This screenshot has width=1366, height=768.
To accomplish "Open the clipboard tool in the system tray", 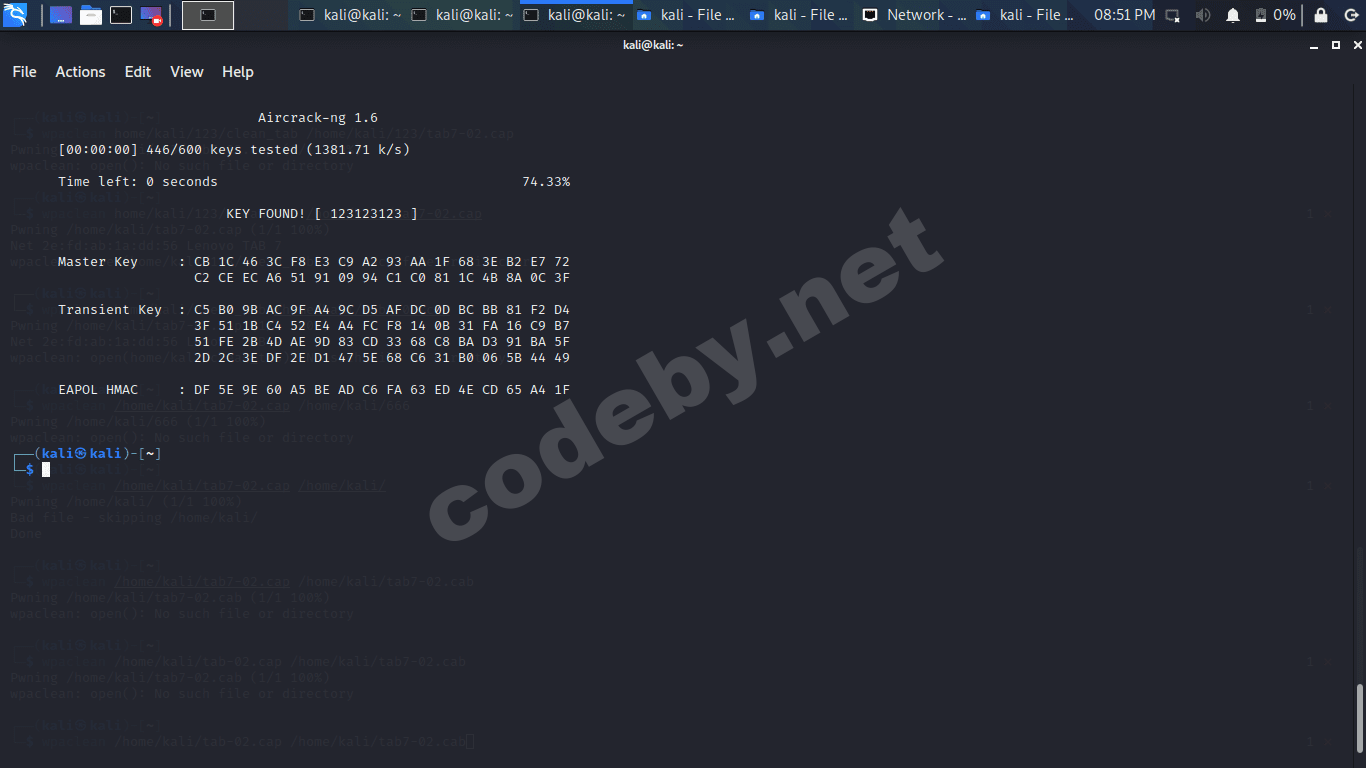I will click(1172, 15).
